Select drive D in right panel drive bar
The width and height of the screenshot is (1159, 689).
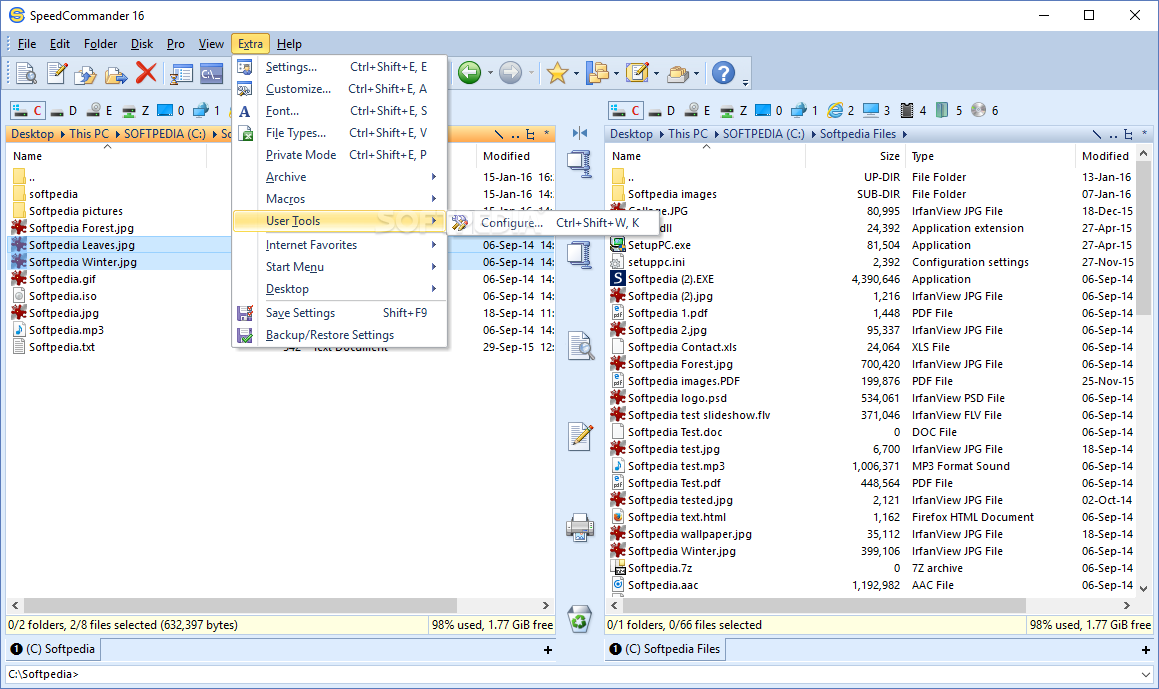[662, 111]
